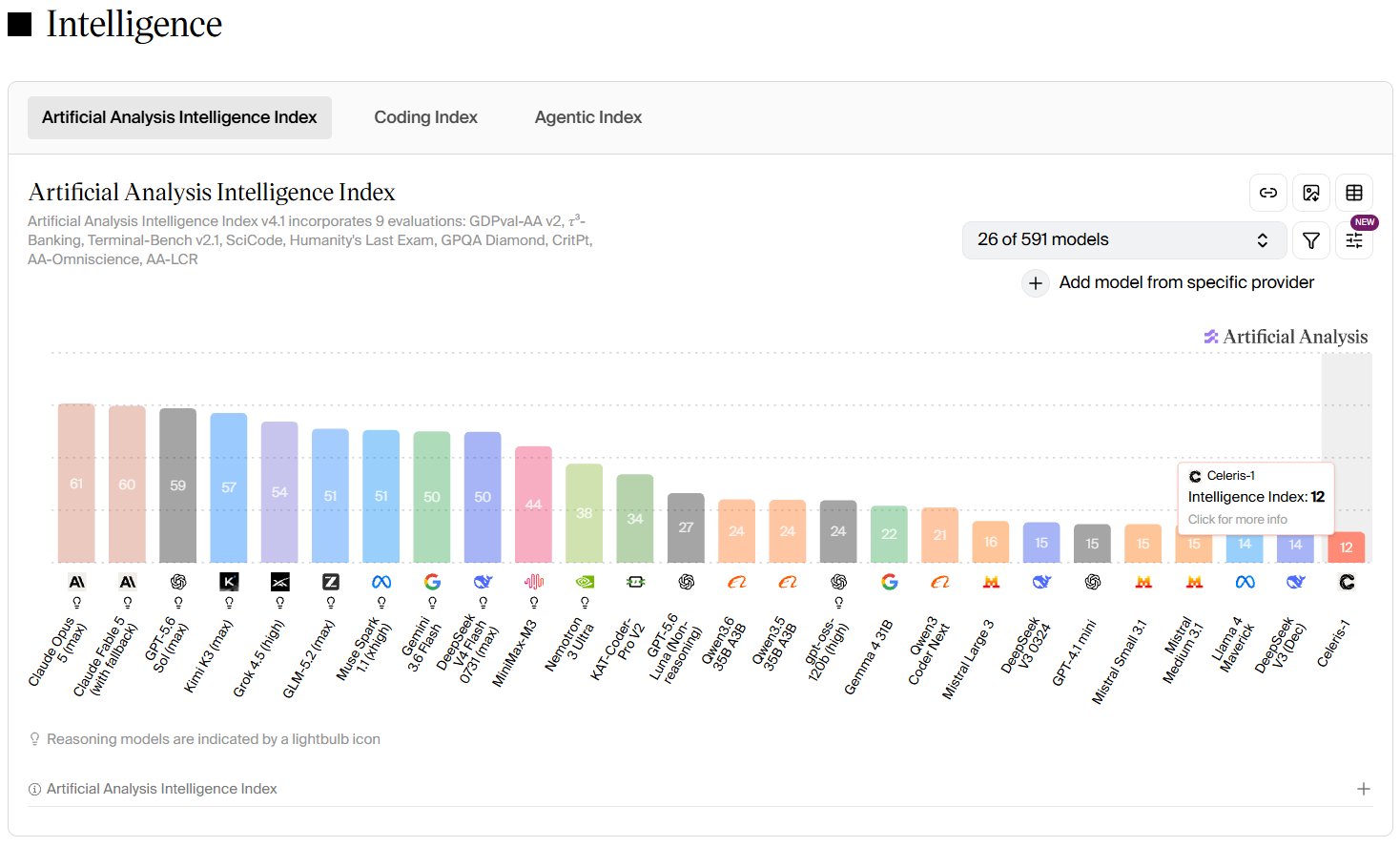Viewport: 1400px width, 847px height.
Task: Click the xAI logo for Grok 4.5
Action: (x=279, y=582)
